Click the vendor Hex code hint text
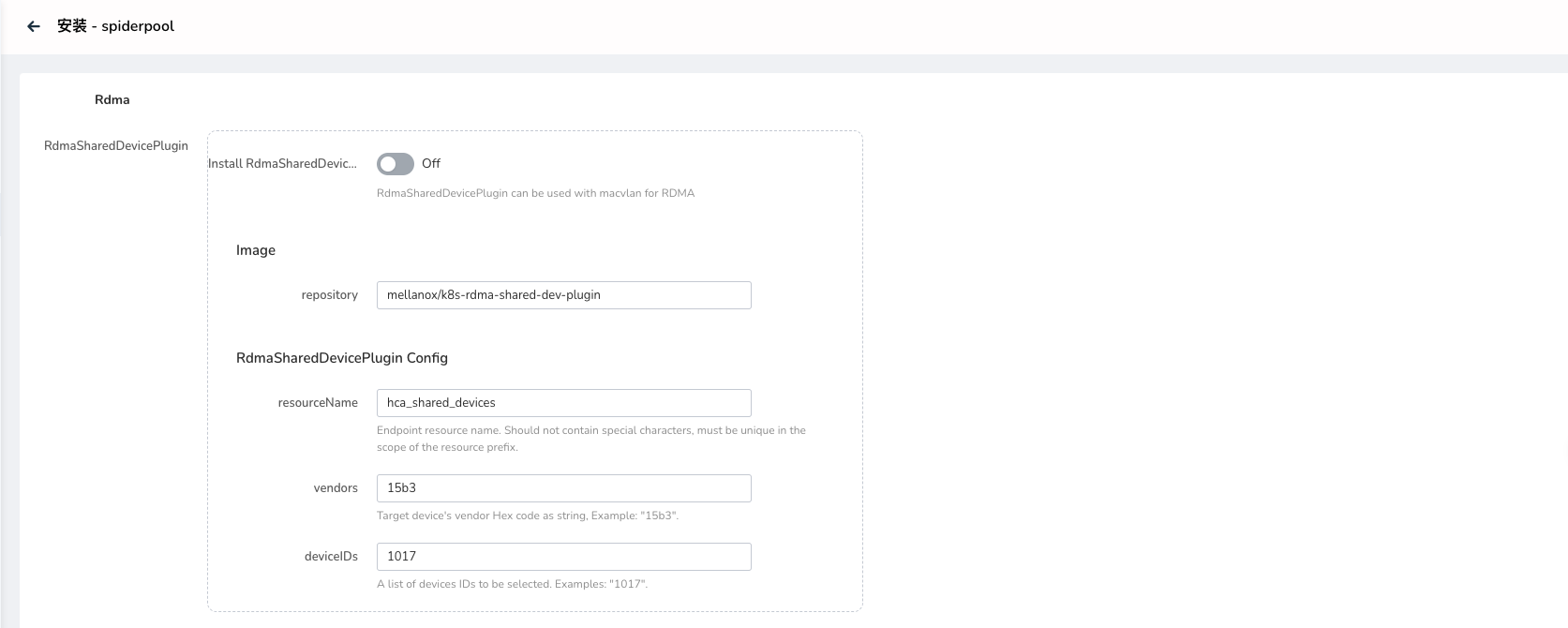 pyautogui.click(x=527, y=516)
